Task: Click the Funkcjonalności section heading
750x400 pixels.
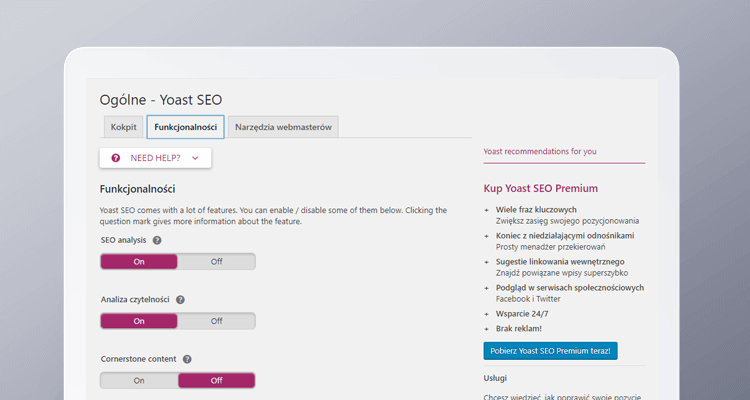Action: click(137, 189)
